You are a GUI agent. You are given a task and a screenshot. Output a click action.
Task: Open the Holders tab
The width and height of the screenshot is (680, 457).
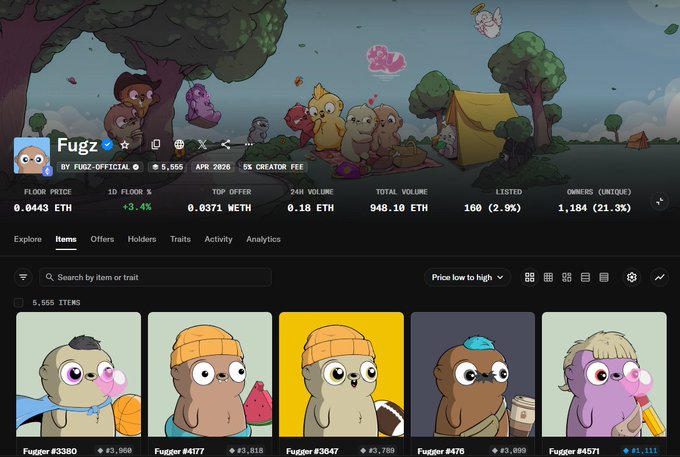pos(142,239)
